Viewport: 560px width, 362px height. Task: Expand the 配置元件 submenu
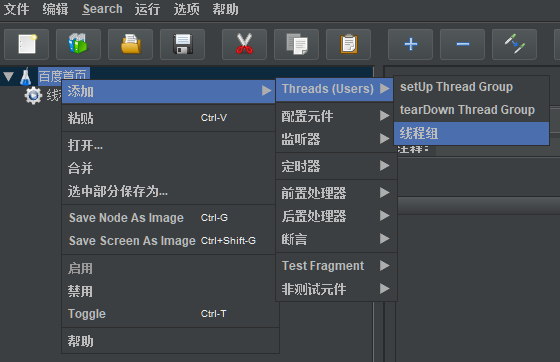tap(336, 116)
